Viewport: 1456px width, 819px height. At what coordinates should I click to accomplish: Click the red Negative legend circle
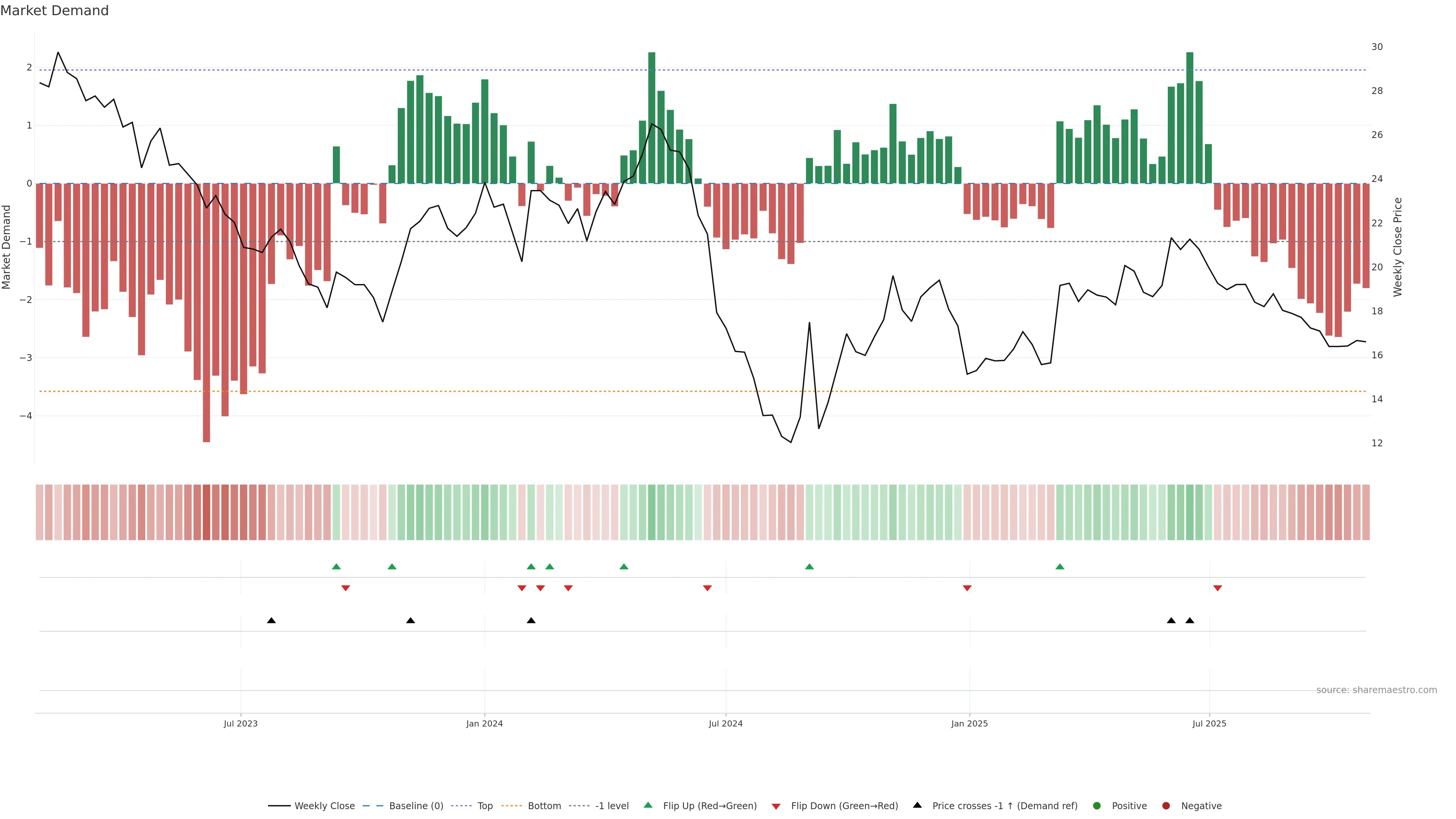1166,805
